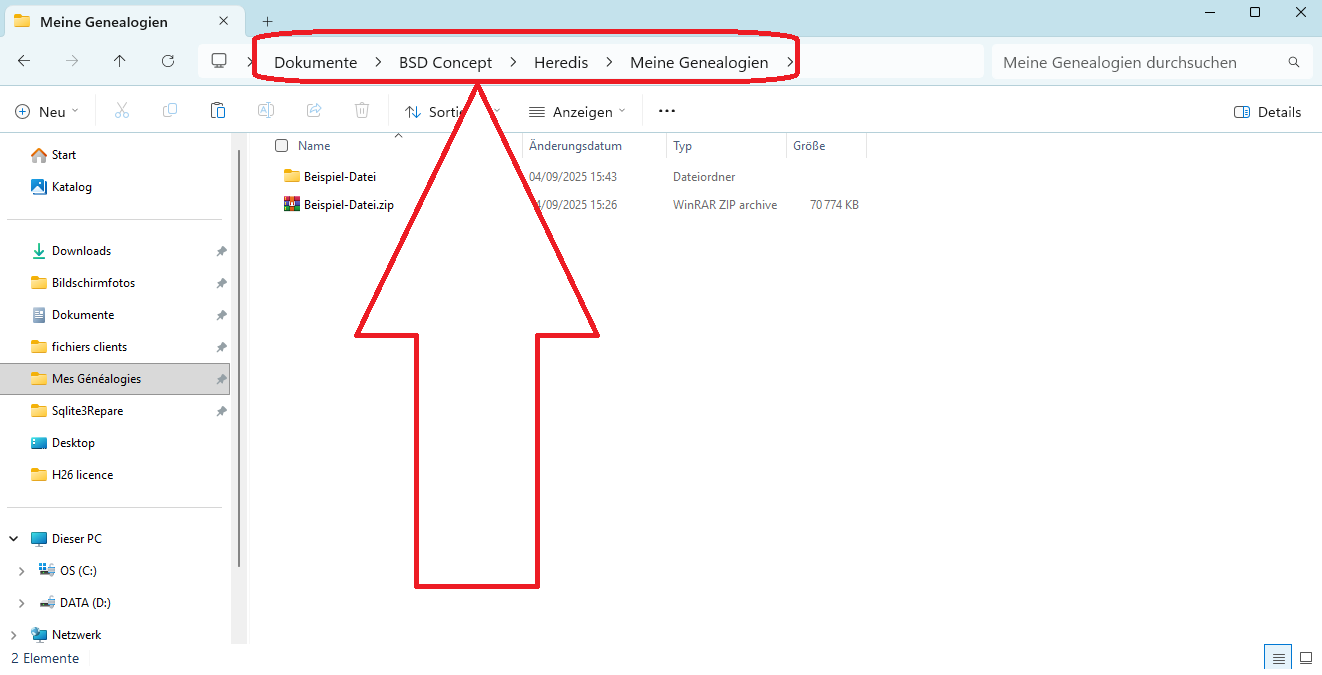The image size is (1322, 675).
Task: Open the Anzeigen dropdown menu
Action: click(577, 112)
